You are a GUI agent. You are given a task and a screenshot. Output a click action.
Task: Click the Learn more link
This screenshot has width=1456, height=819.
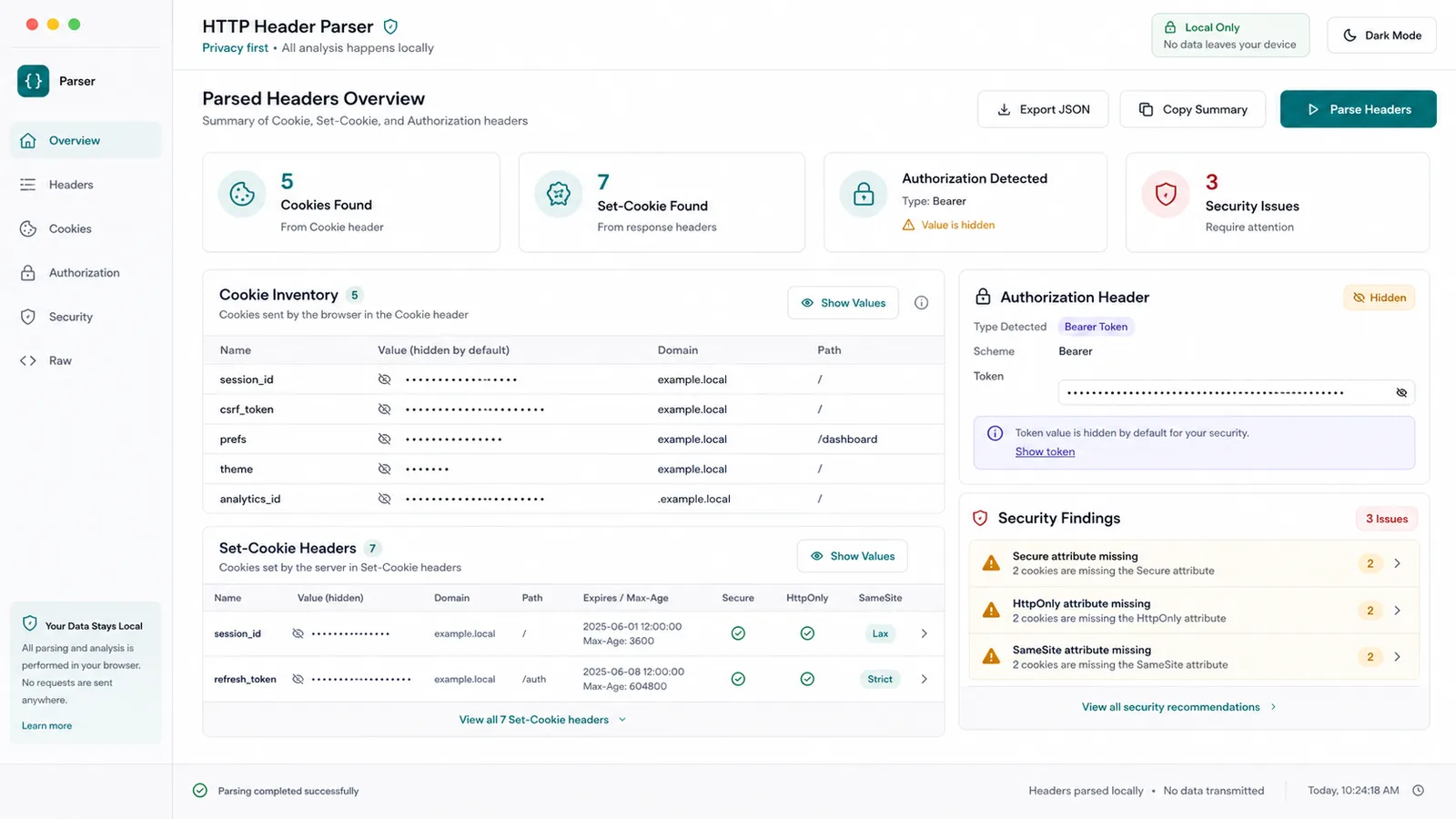coord(46,726)
